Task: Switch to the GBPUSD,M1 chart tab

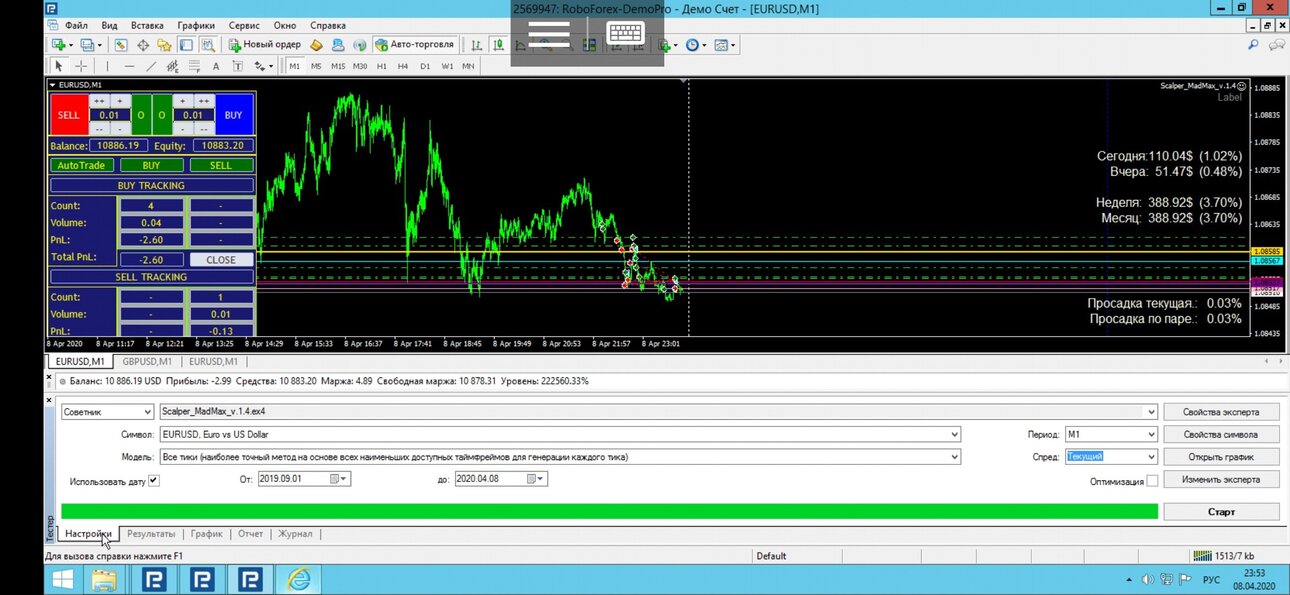Action: click(147, 361)
